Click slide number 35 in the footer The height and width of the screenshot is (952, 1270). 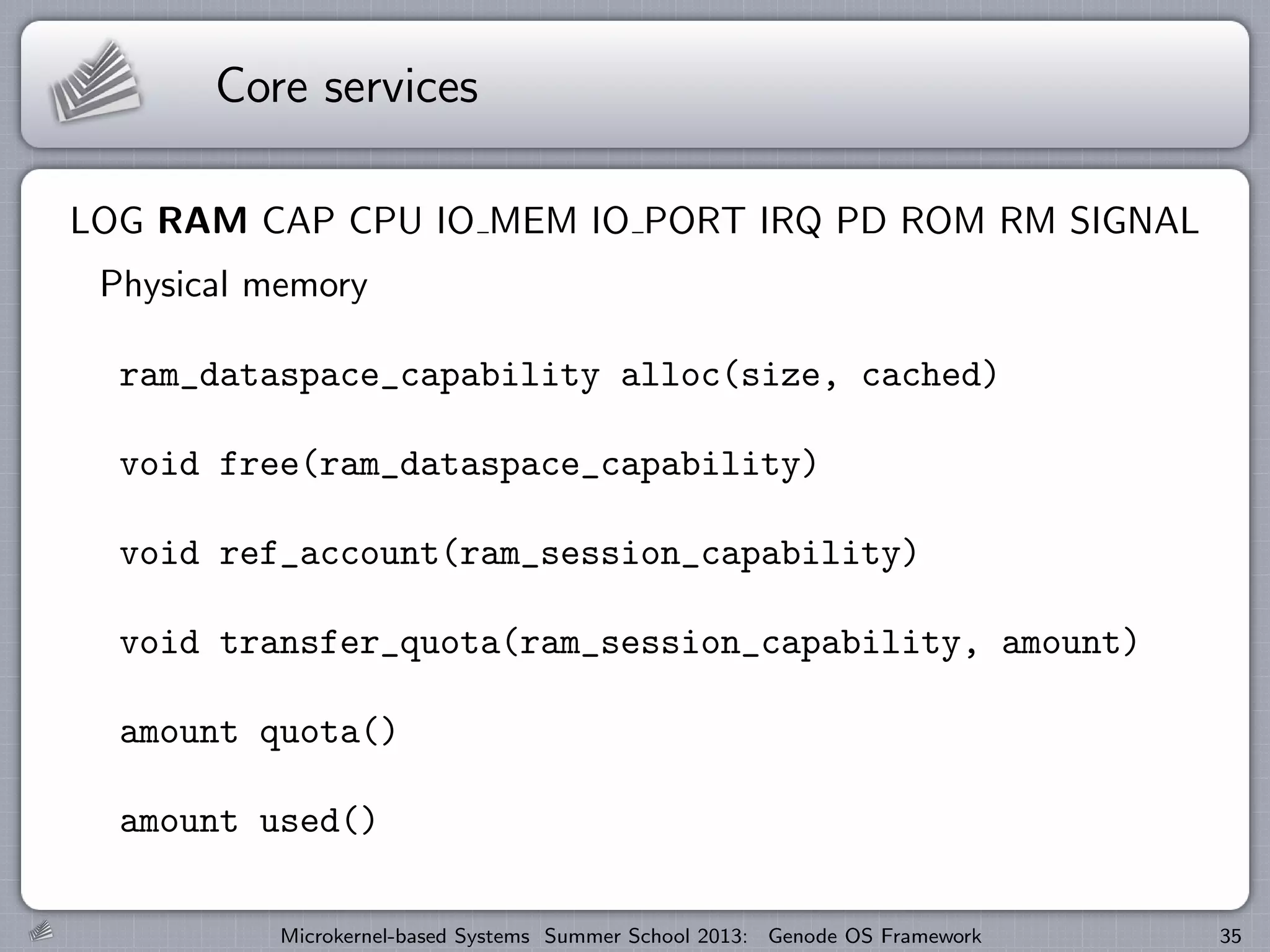click(x=1230, y=935)
